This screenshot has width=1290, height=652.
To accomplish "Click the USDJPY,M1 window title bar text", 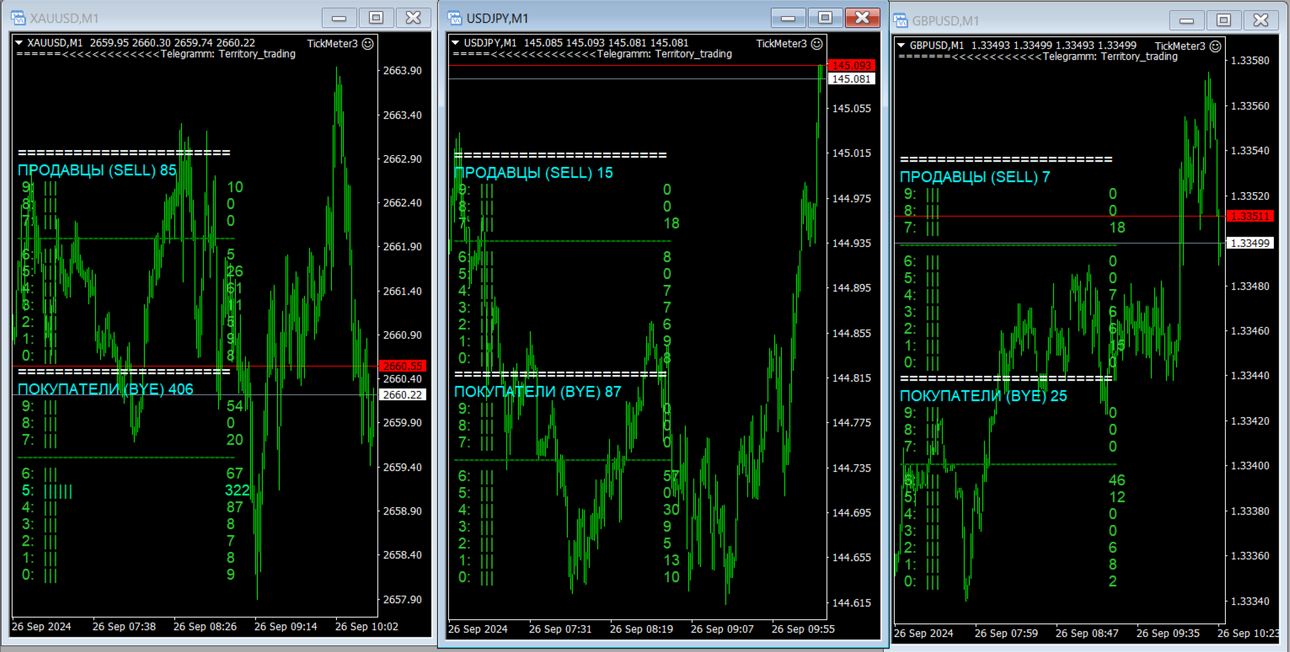I will (498, 19).
